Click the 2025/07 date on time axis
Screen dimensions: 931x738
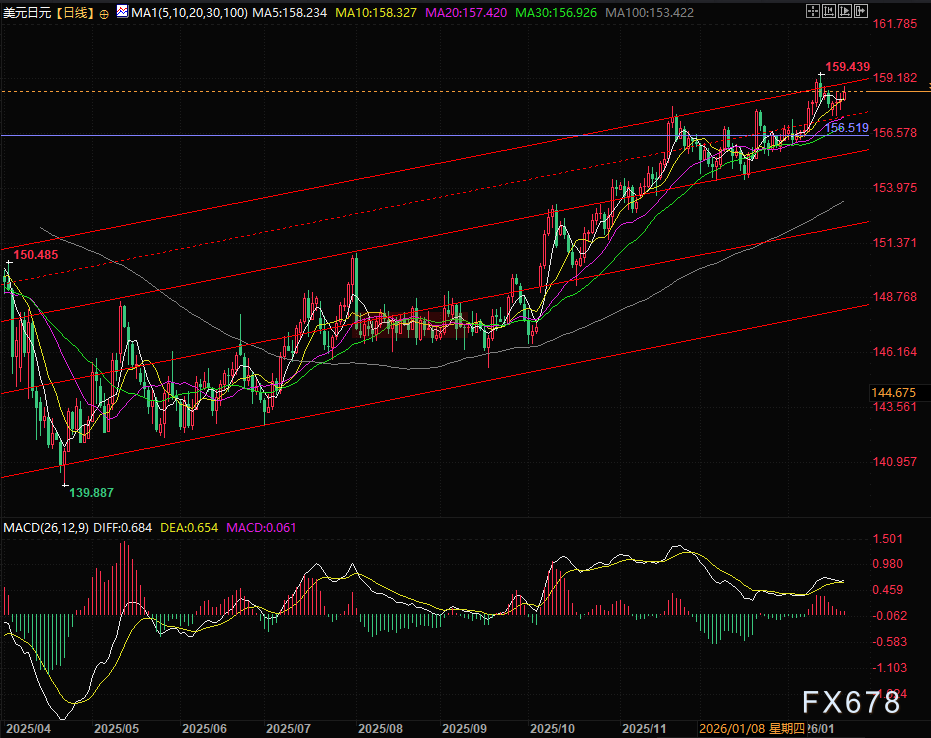tap(289, 730)
